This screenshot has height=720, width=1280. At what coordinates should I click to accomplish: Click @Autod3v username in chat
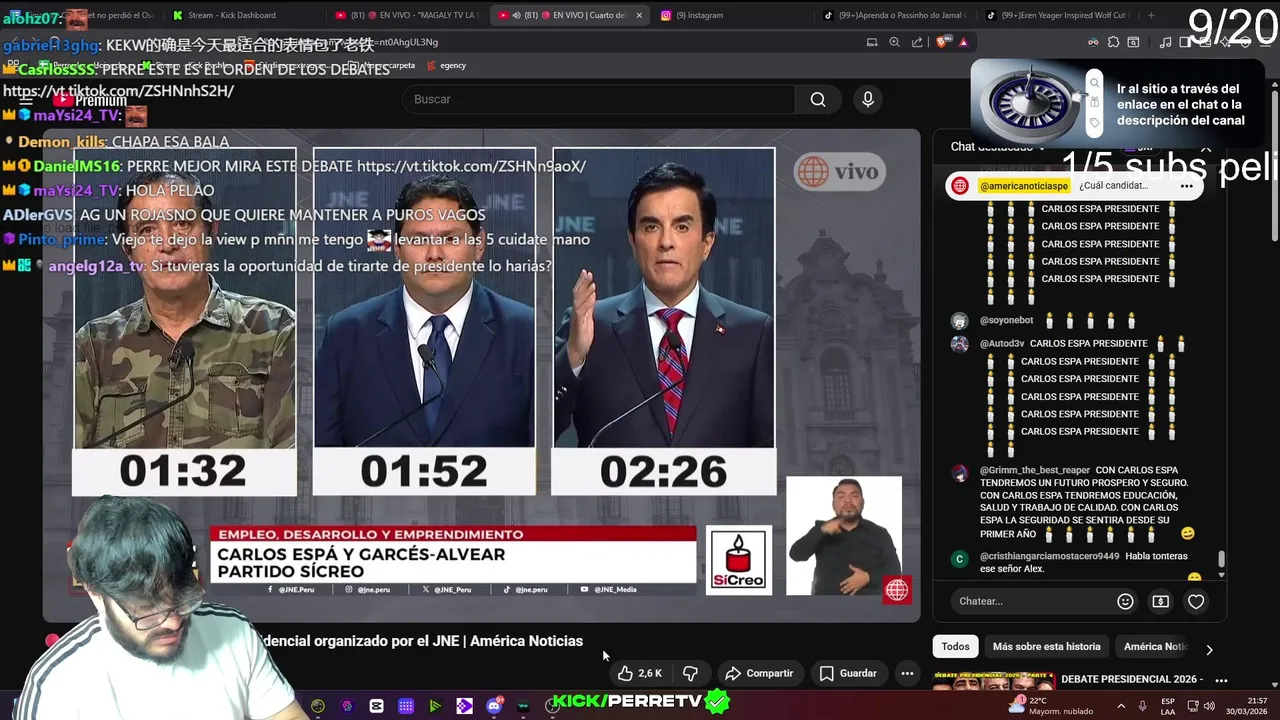pos(1002,343)
